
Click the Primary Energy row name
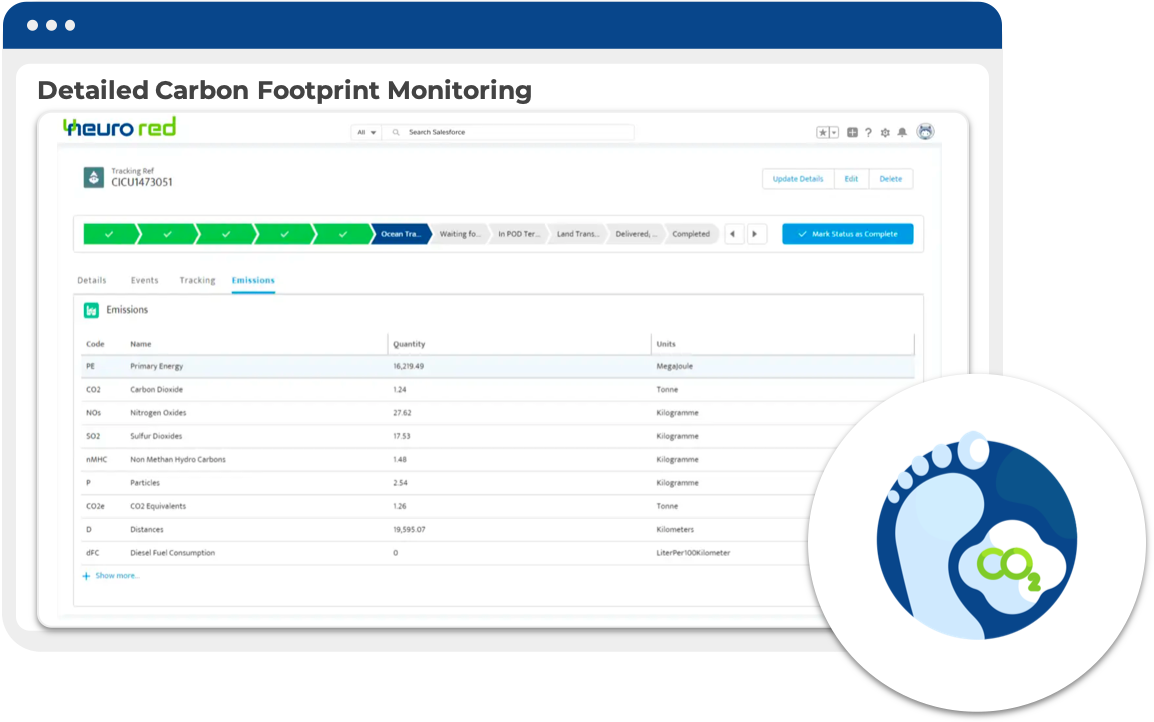[x=157, y=367]
